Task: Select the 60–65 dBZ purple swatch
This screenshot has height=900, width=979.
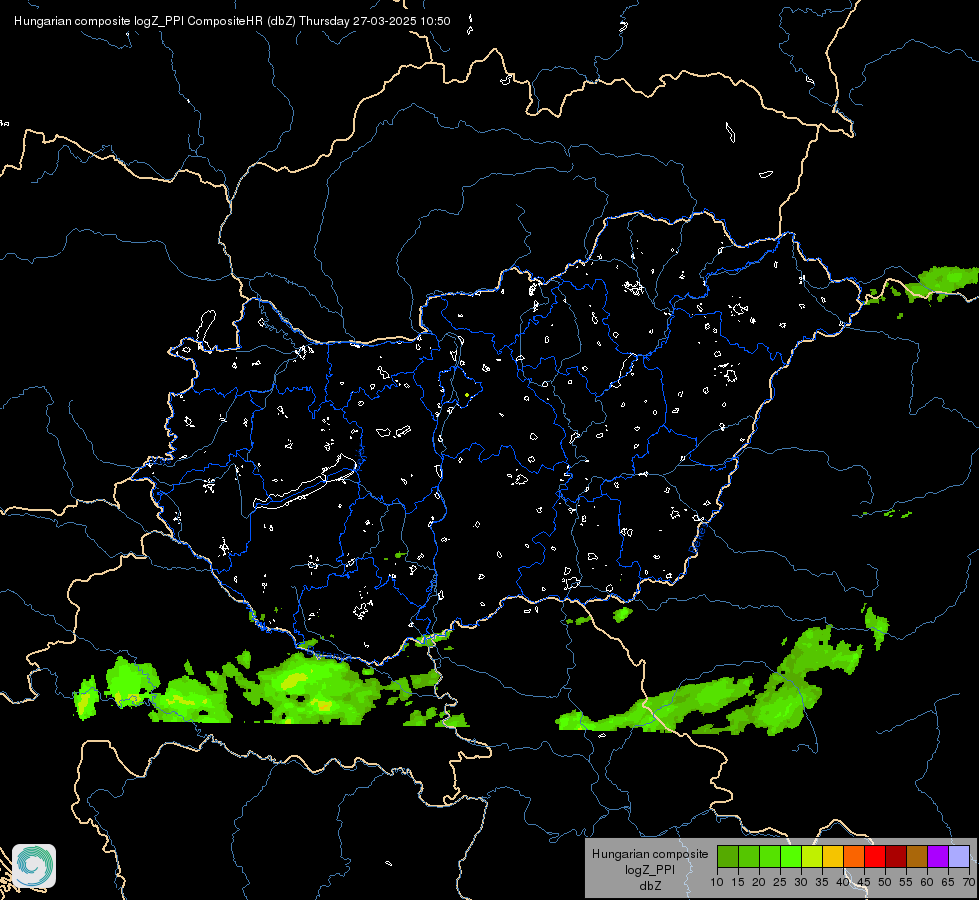Action: 938,856
